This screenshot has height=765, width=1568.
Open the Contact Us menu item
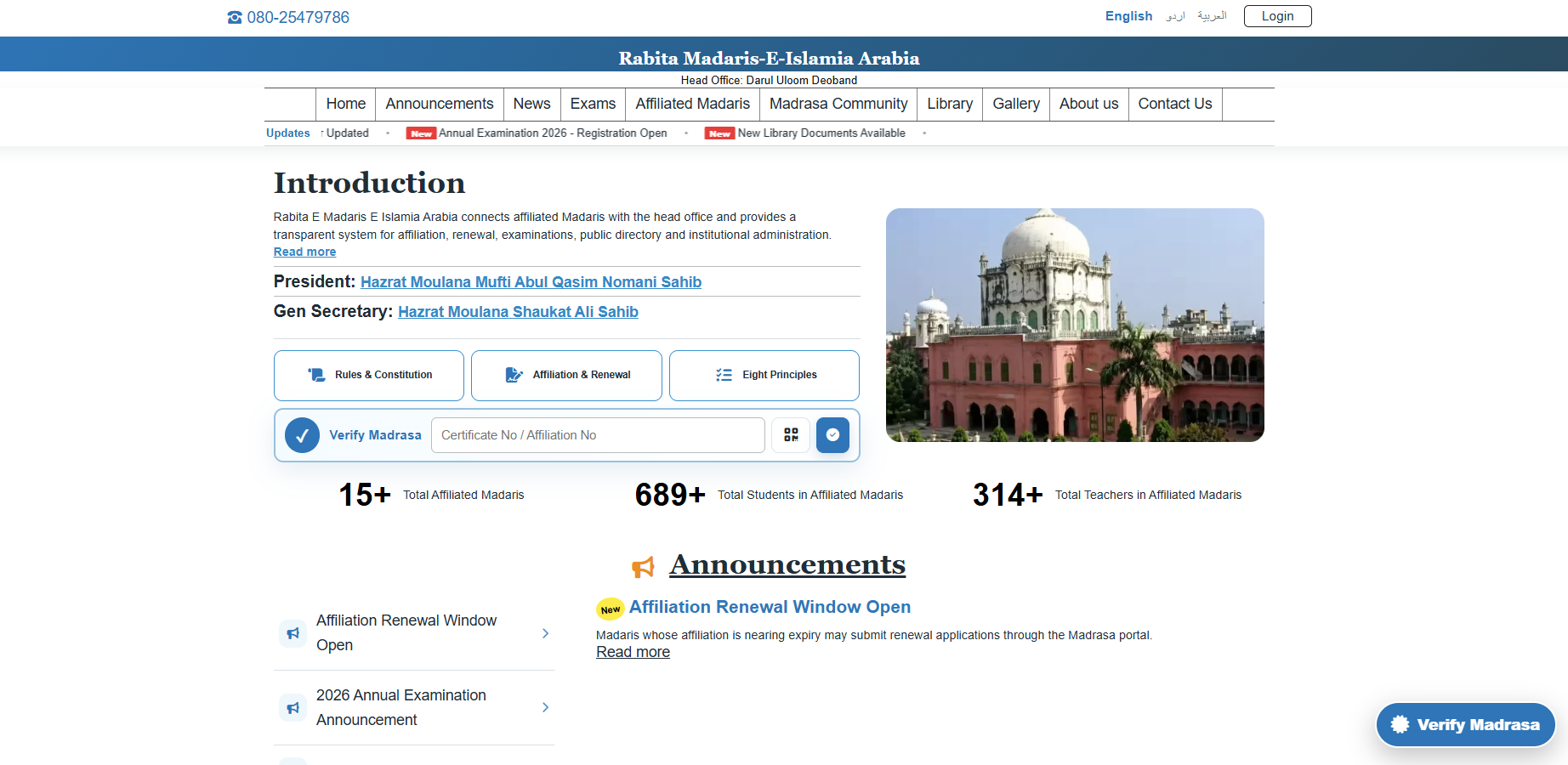pos(1175,104)
